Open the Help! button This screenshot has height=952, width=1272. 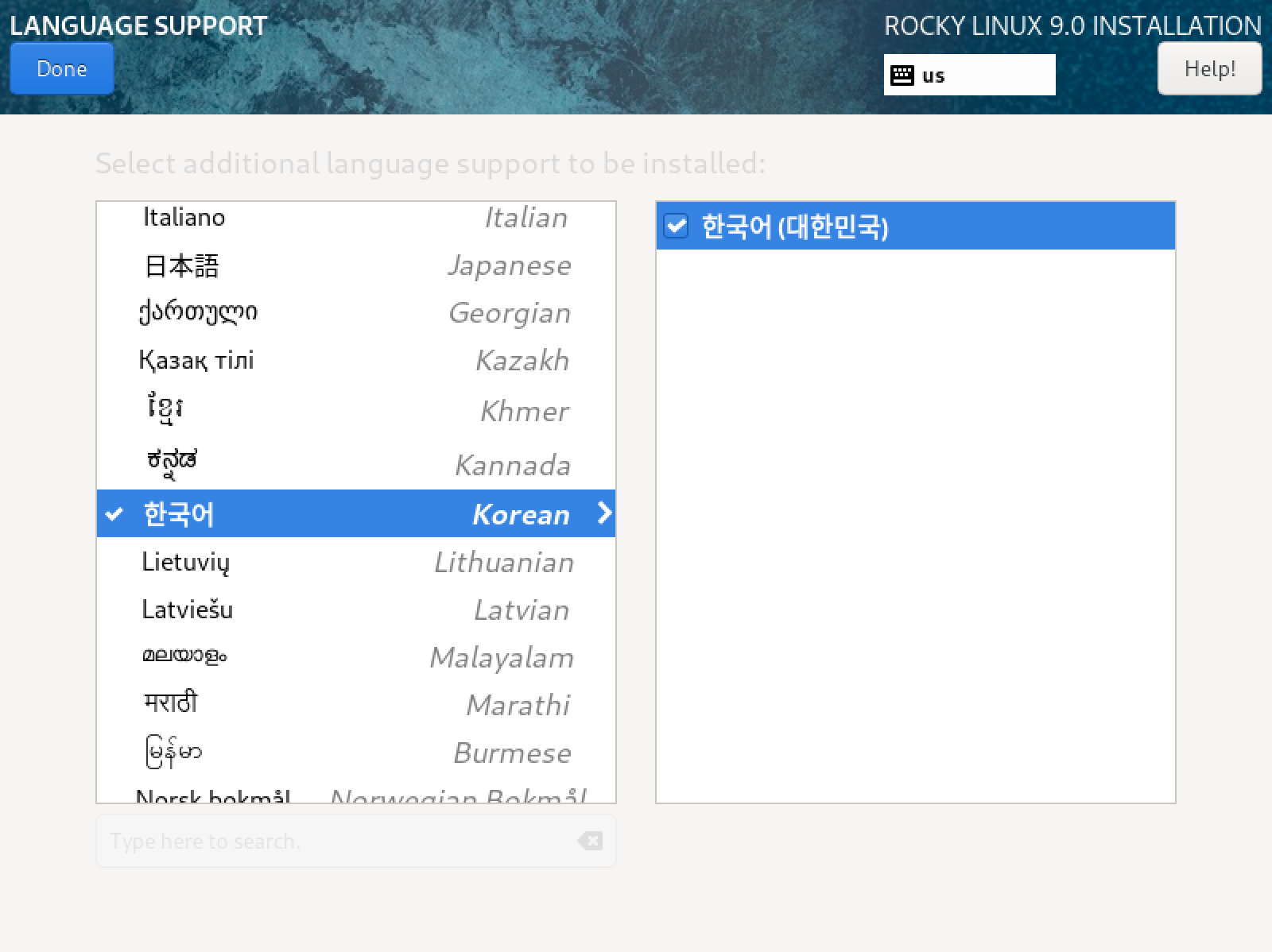click(x=1209, y=68)
